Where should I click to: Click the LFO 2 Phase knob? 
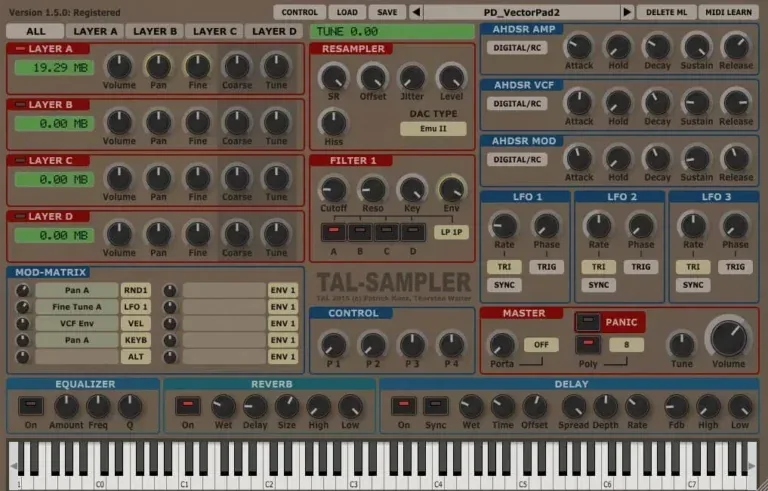click(x=641, y=226)
